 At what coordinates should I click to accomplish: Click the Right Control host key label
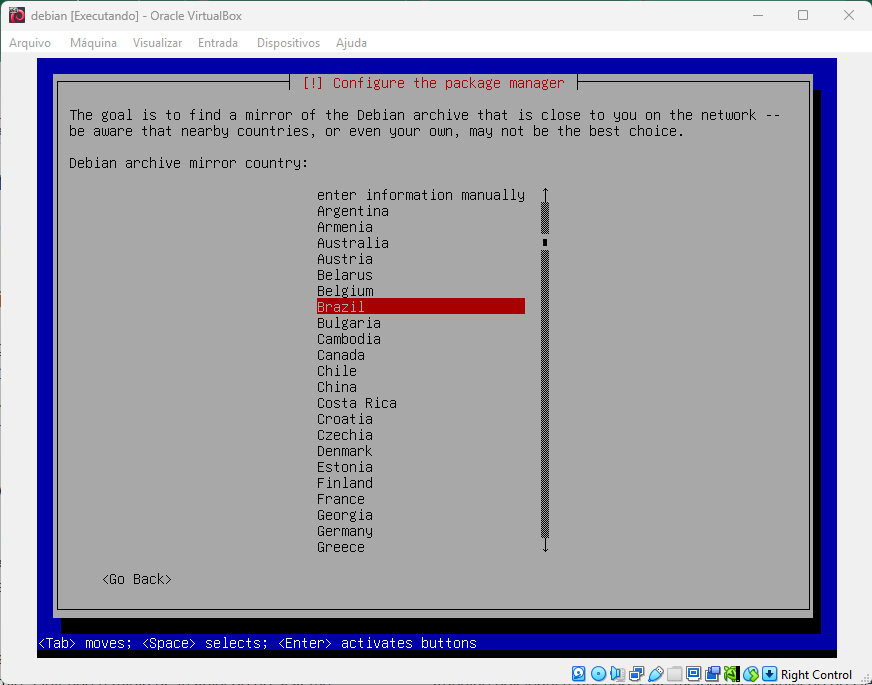[816, 674]
